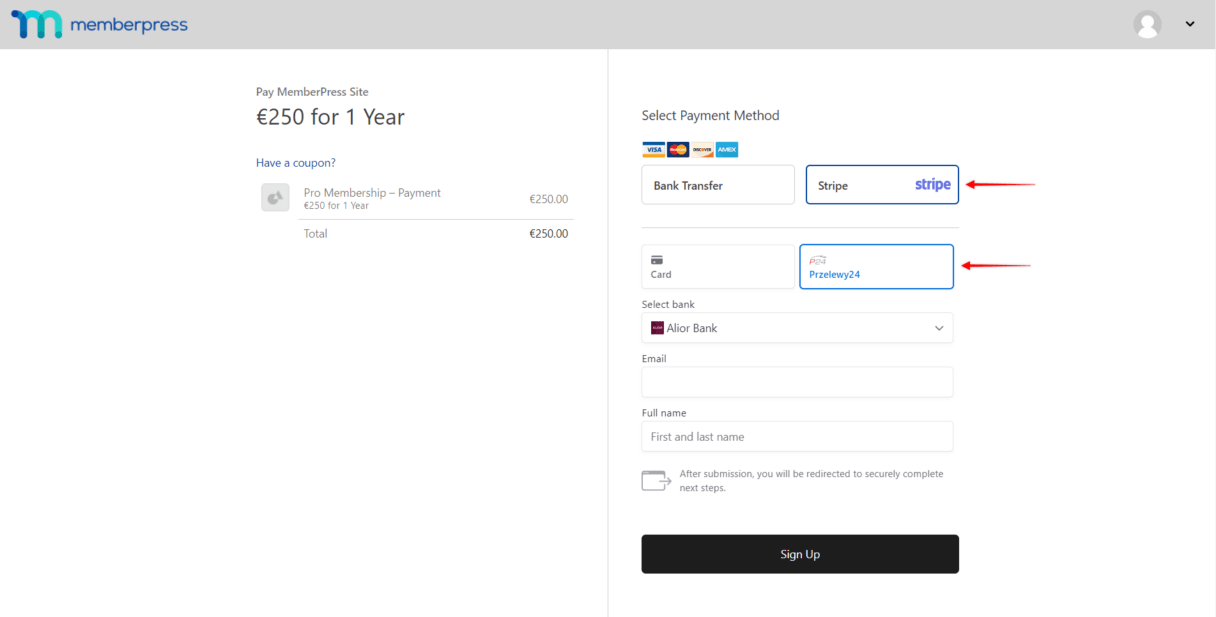Open the account menu dropdown arrow
The width and height of the screenshot is (1216, 617).
[1190, 25]
